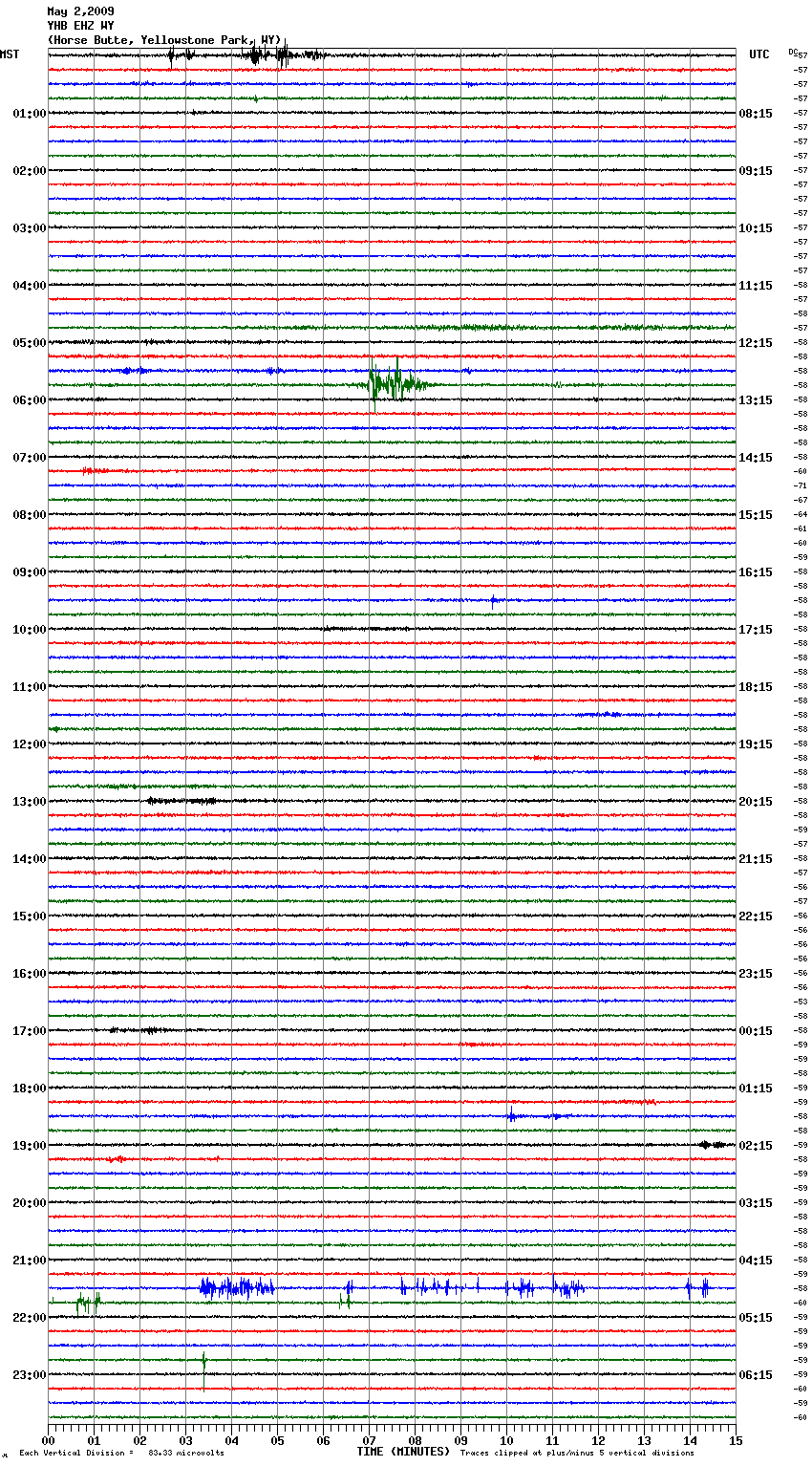The height and width of the screenshot is (1466, 812).
Task: Select the MST hour label '19:00'
Action: click(x=30, y=1145)
